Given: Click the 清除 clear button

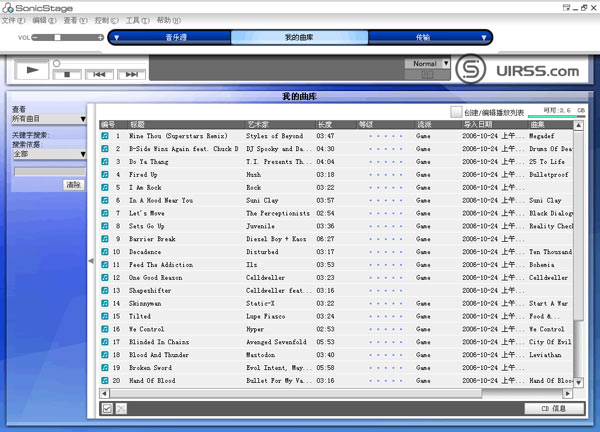Looking at the screenshot, I should click(73, 185).
